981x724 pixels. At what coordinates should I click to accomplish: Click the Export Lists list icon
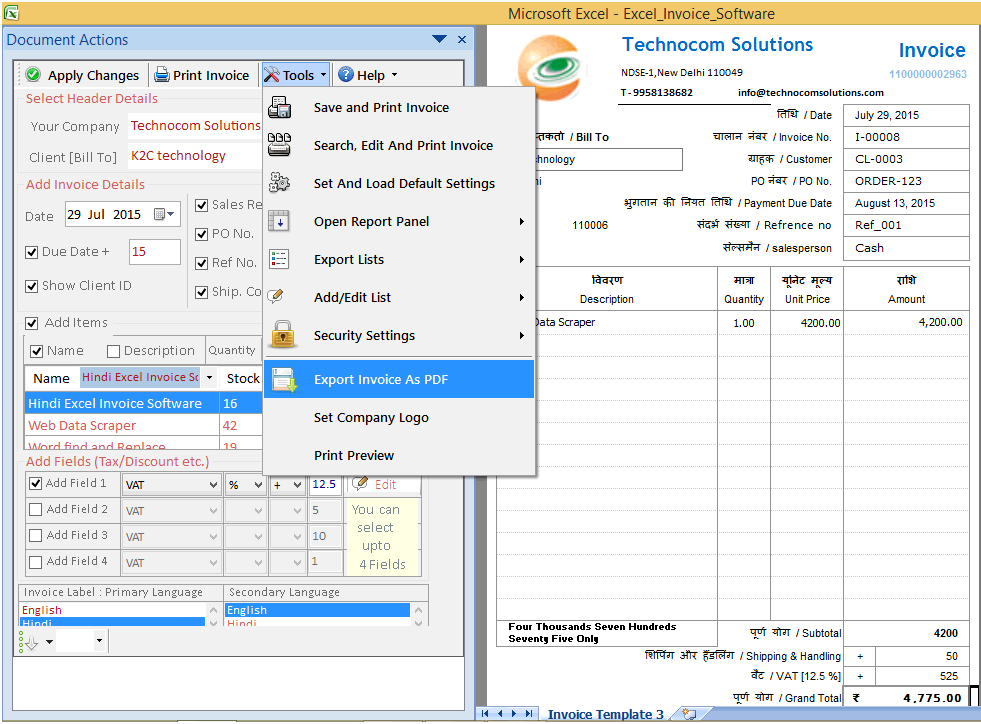click(x=281, y=259)
